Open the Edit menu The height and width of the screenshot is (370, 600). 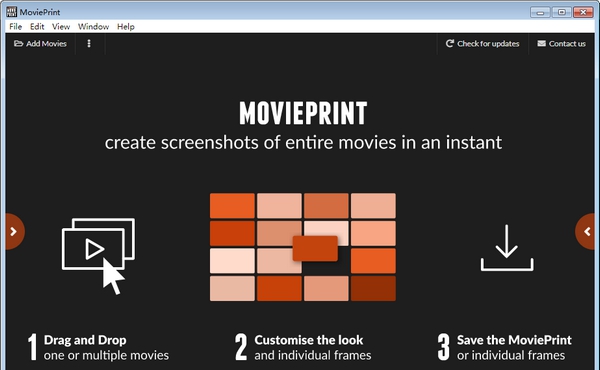[37, 26]
